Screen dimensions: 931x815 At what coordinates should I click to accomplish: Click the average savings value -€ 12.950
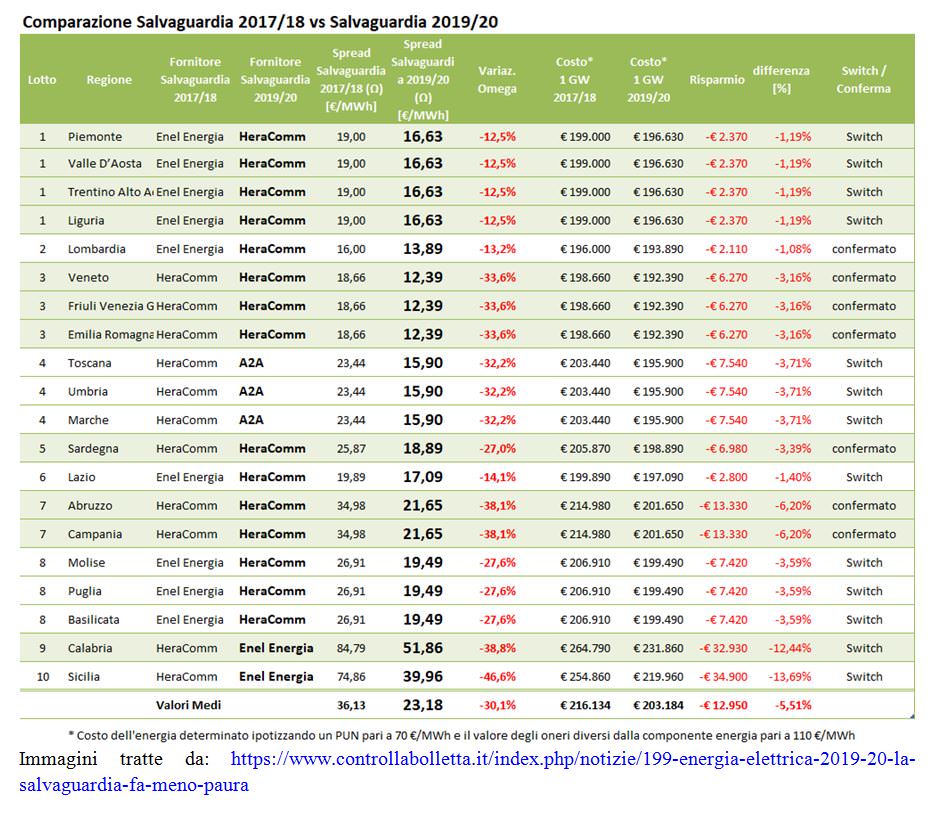tap(716, 705)
